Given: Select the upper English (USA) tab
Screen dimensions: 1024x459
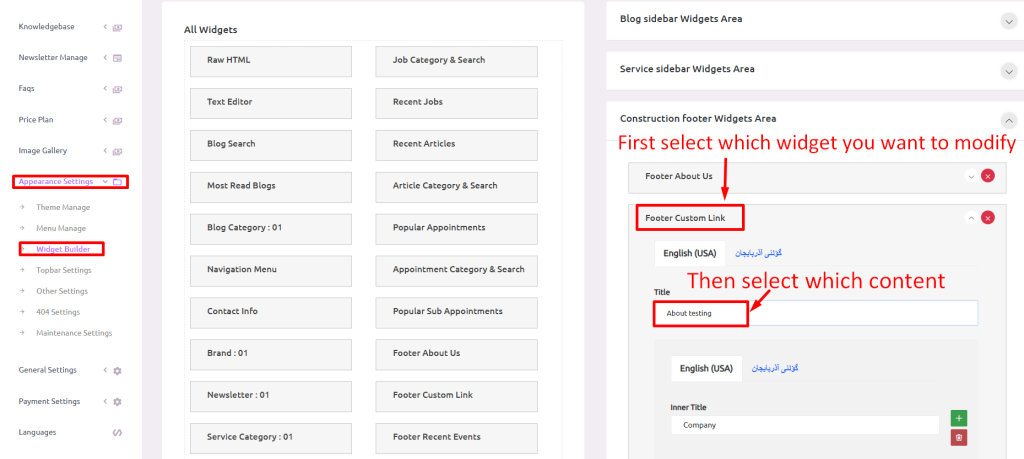Looking at the screenshot, I should click(690, 253).
